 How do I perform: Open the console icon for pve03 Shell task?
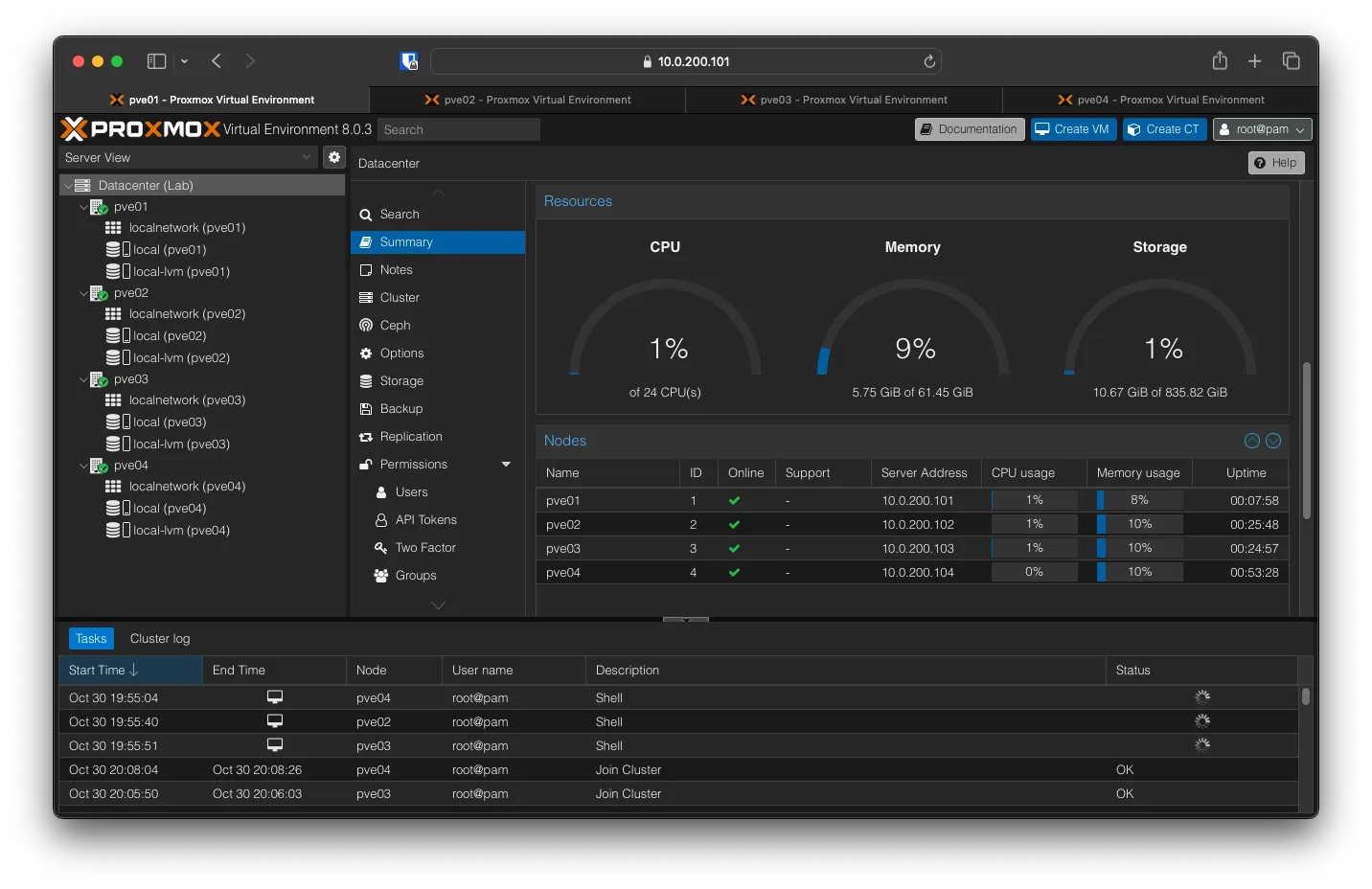pos(275,745)
